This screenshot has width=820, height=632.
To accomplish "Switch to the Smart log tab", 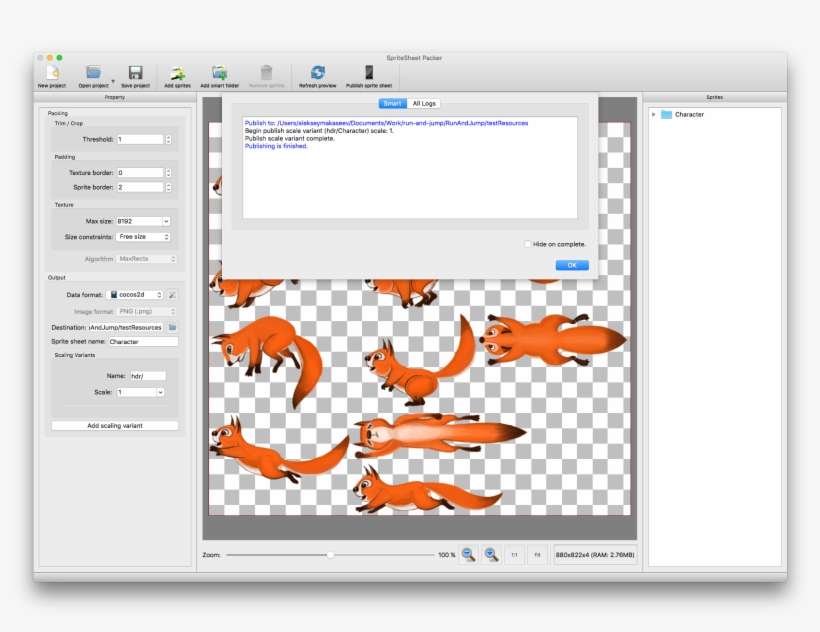I will coord(392,104).
